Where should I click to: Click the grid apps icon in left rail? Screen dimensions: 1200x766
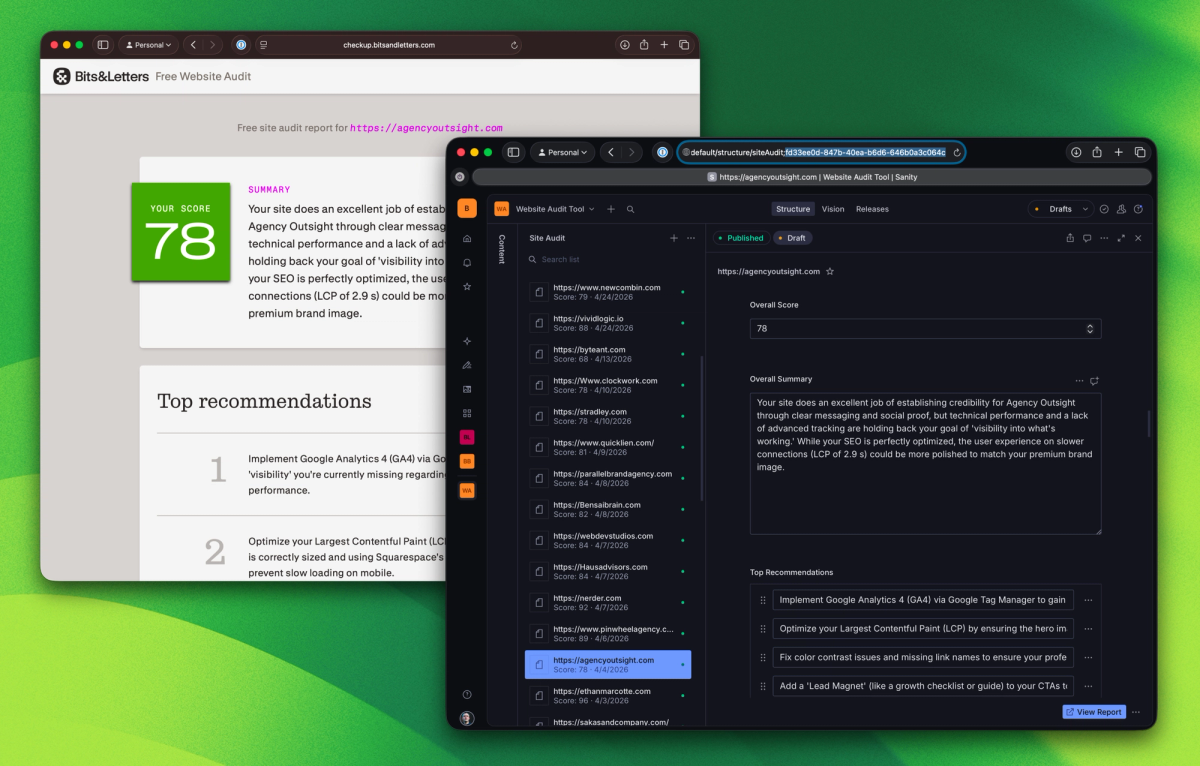(x=467, y=413)
